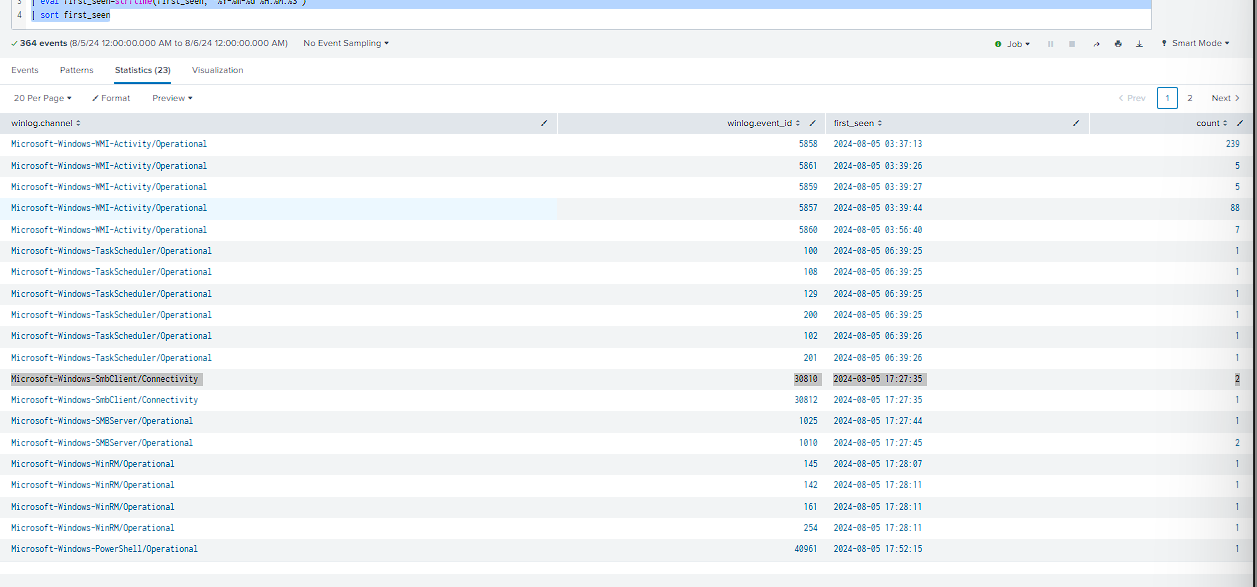The image size is (1257, 587).
Task: Click event ID 161 cell
Action: tap(810, 507)
